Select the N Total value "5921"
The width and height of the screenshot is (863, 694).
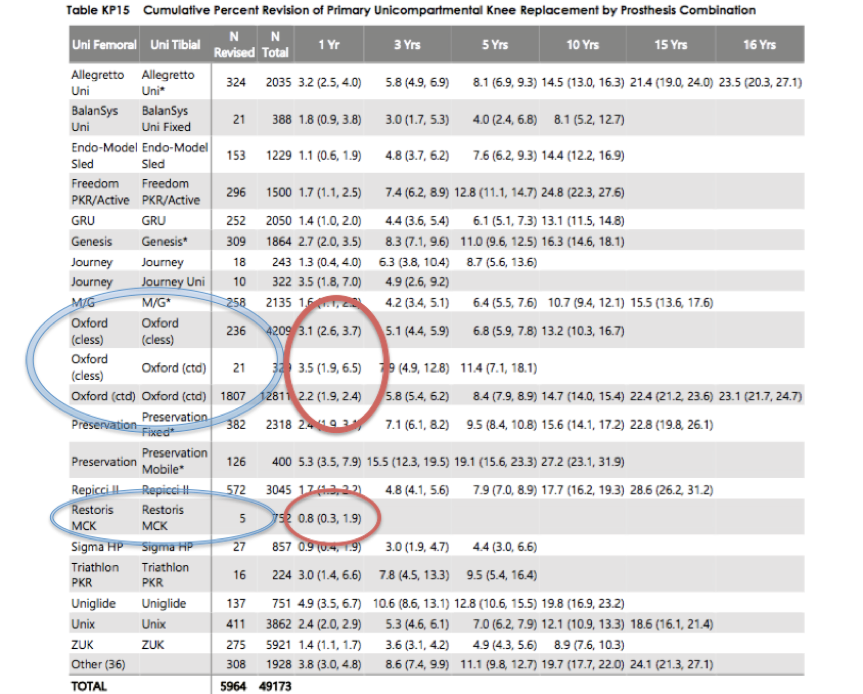[278, 644]
